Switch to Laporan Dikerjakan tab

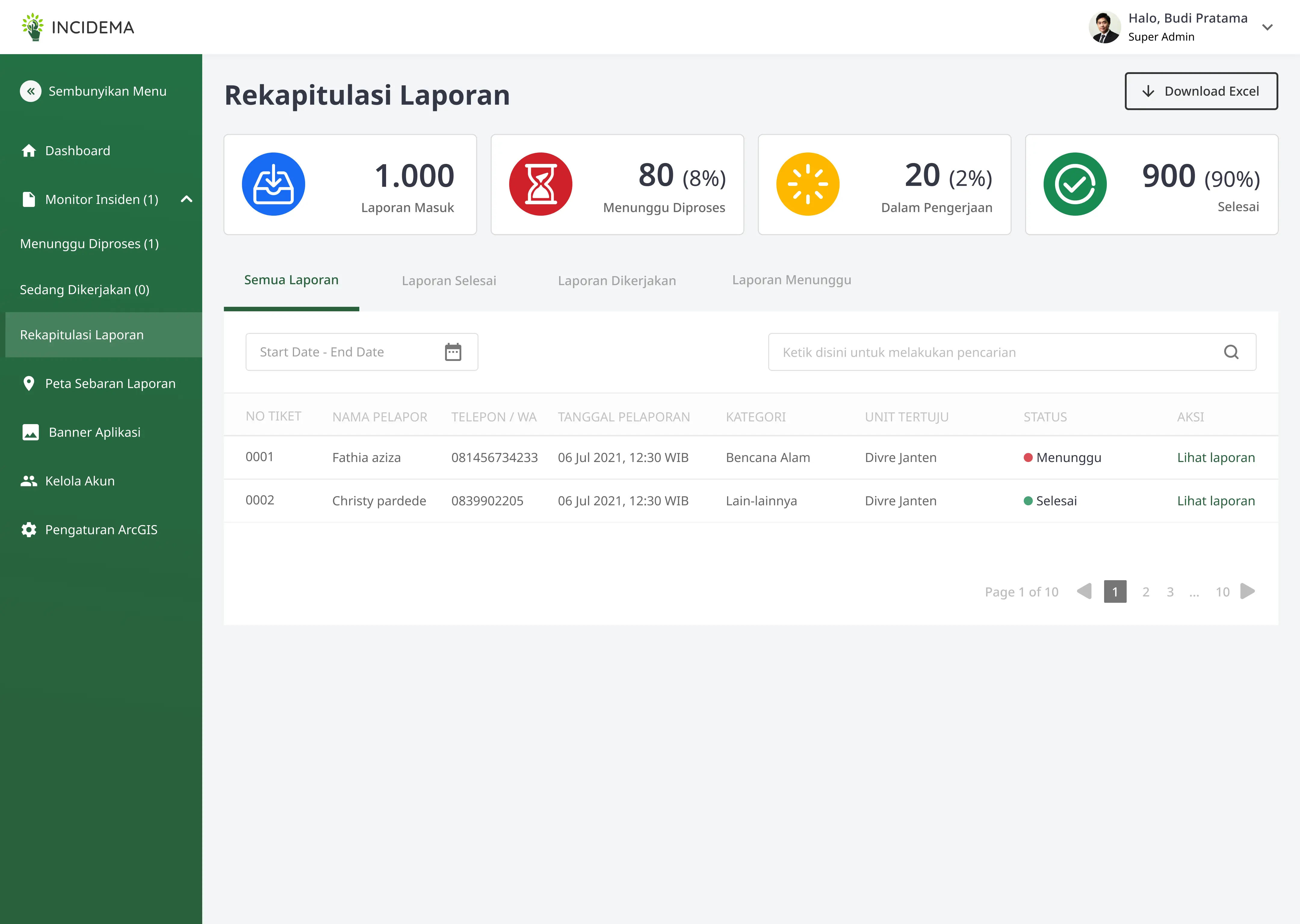[x=617, y=281]
